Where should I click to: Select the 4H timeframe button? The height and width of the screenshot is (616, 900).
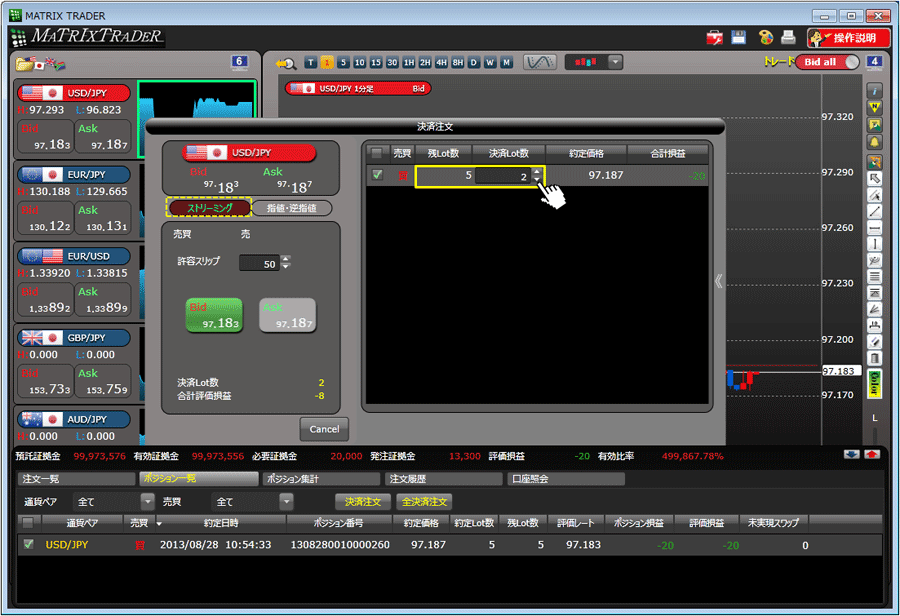[441, 63]
